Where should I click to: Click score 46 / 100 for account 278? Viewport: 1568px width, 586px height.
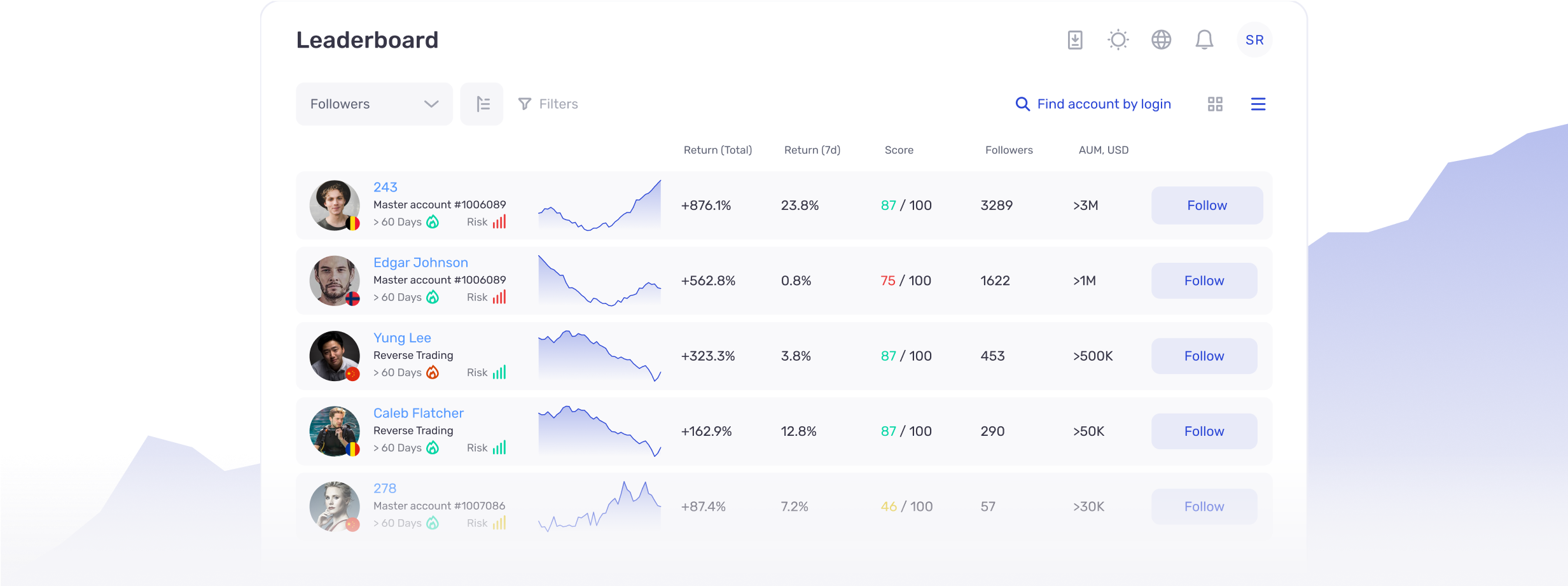pos(906,506)
